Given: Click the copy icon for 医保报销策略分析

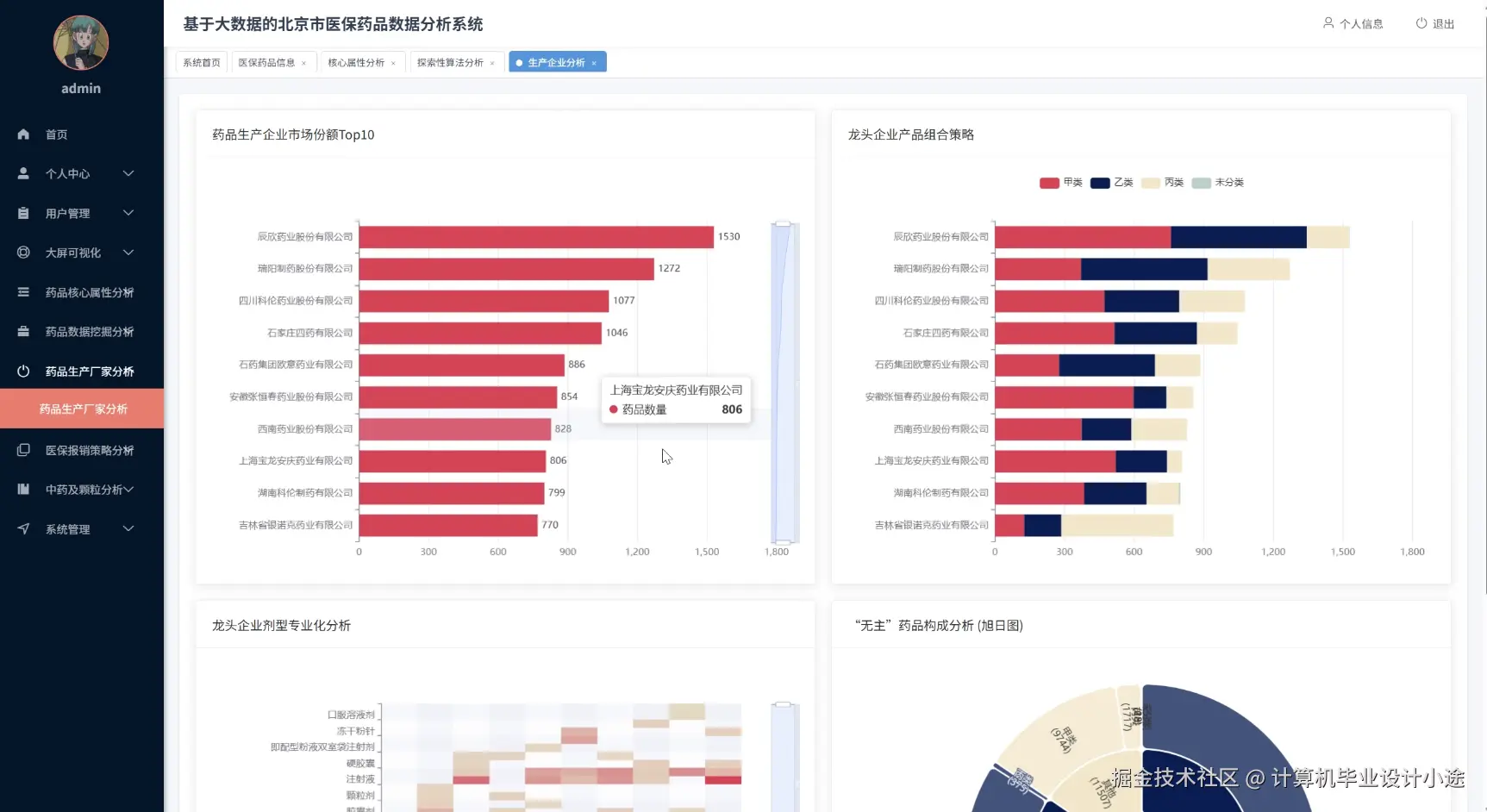Looking at the screenshot, I should (23, 450).
